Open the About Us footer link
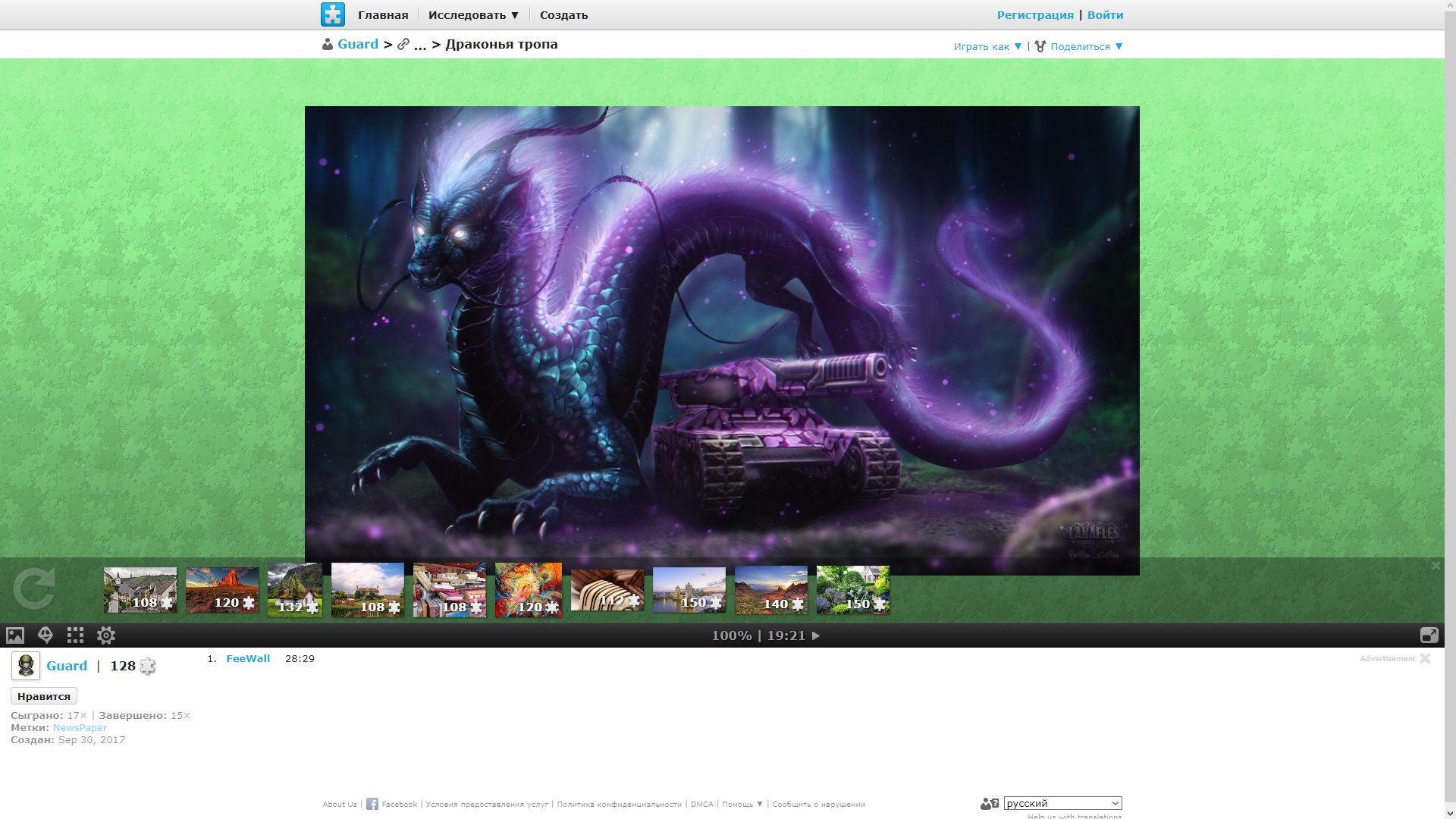The height and width of the screenshot is (819, 1456). pos(340,805)
